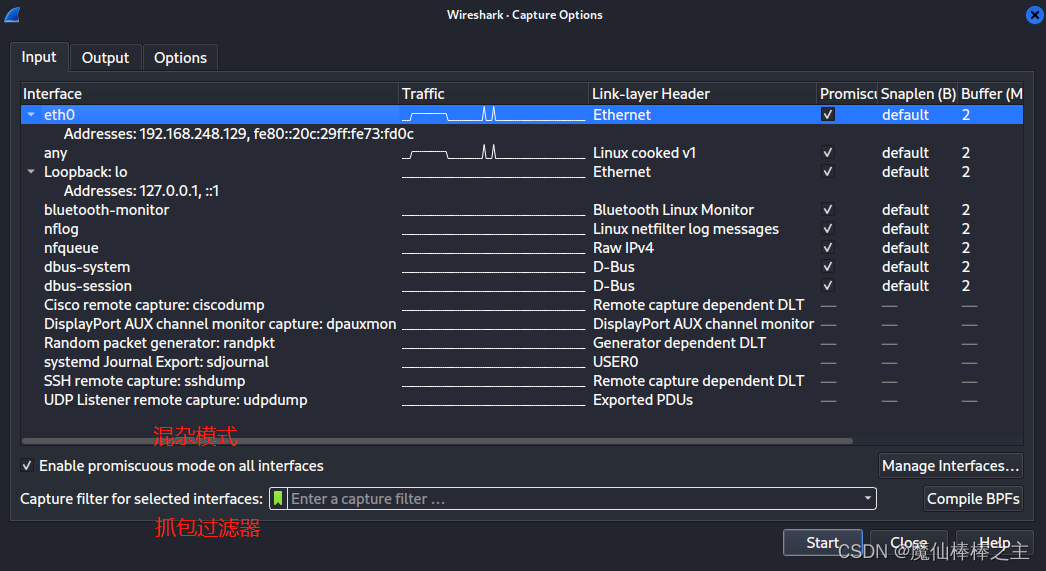Select the dbus-session interface
1046x571 pixels.
[x=88, y=286]
